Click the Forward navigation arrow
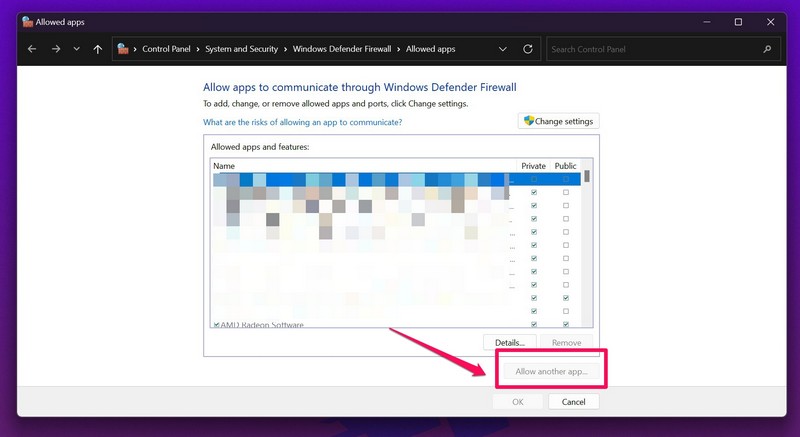Image resolution: width=800 pixels, height=437 pixels. [56, 48]
